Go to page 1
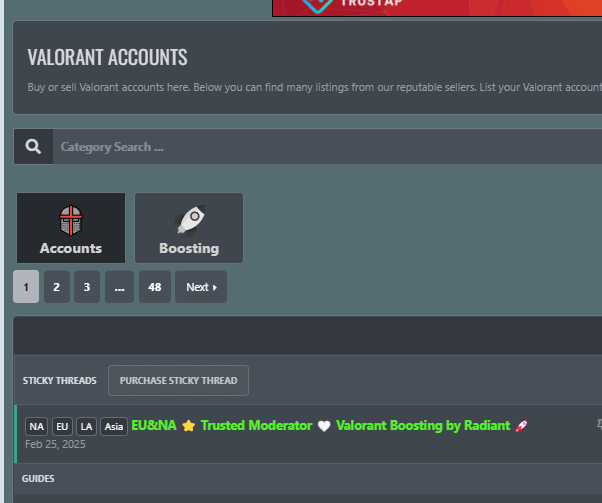The height and width of the screenshot is (503, 602). tap(26, 287)
